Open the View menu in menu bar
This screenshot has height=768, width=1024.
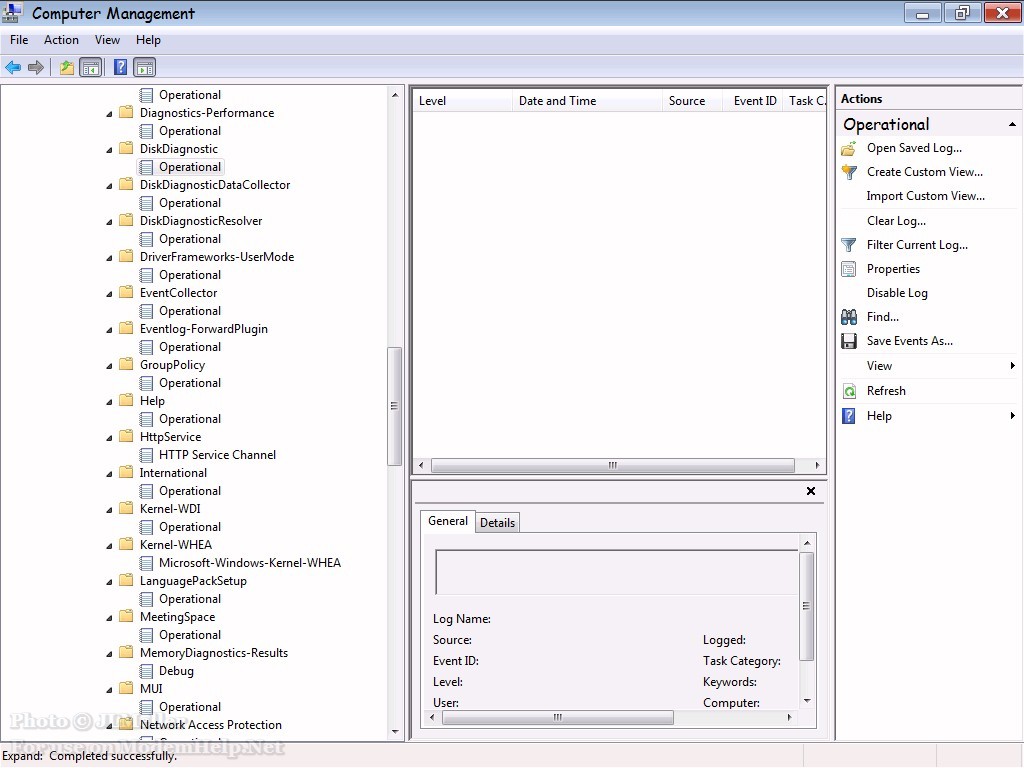[x=107, y=40]
